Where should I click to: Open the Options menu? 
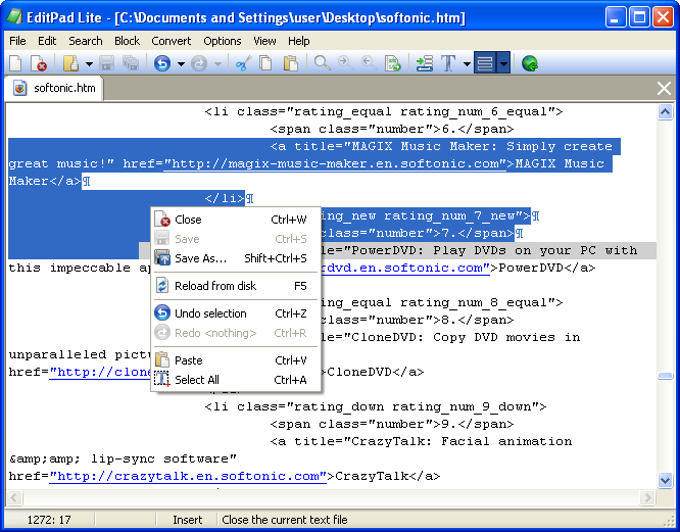[222, 41]
